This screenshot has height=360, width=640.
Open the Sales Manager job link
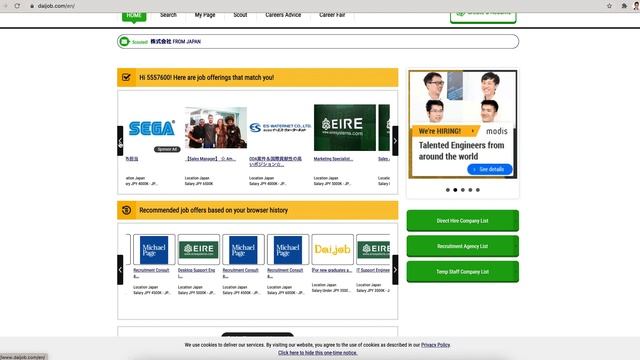click(210, 159)
